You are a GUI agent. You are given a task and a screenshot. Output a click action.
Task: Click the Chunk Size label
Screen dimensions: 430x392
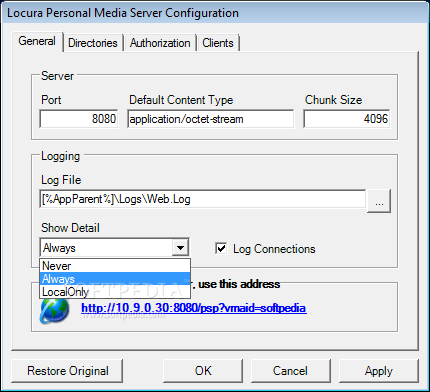(x=333, y=100)
